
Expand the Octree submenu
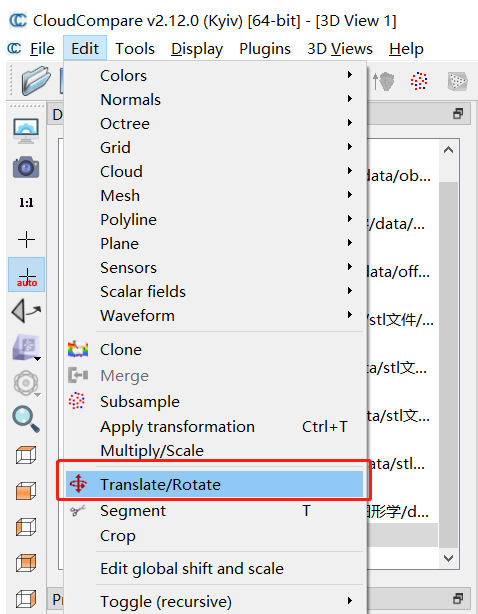pos(214,123)
